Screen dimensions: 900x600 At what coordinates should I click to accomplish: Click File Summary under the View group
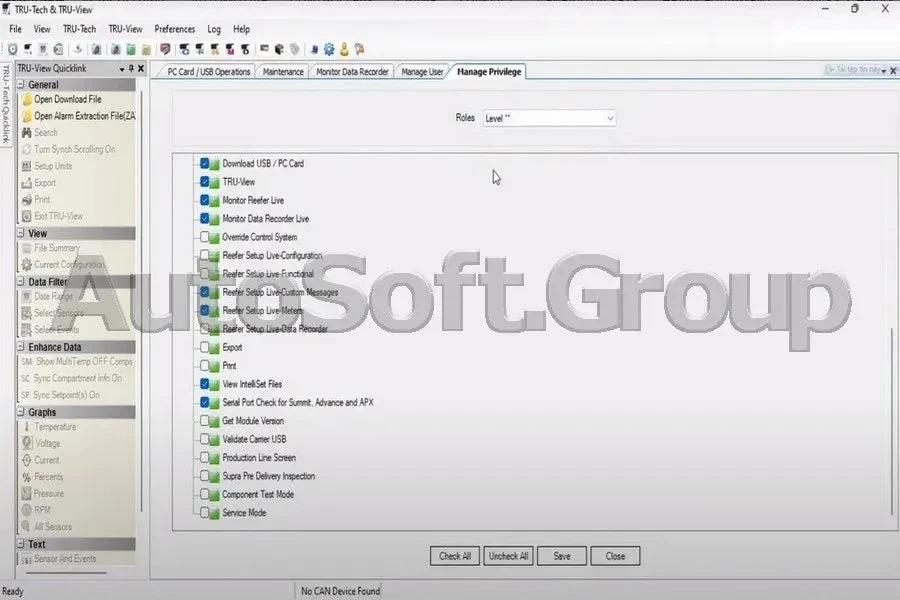(51, 248)
